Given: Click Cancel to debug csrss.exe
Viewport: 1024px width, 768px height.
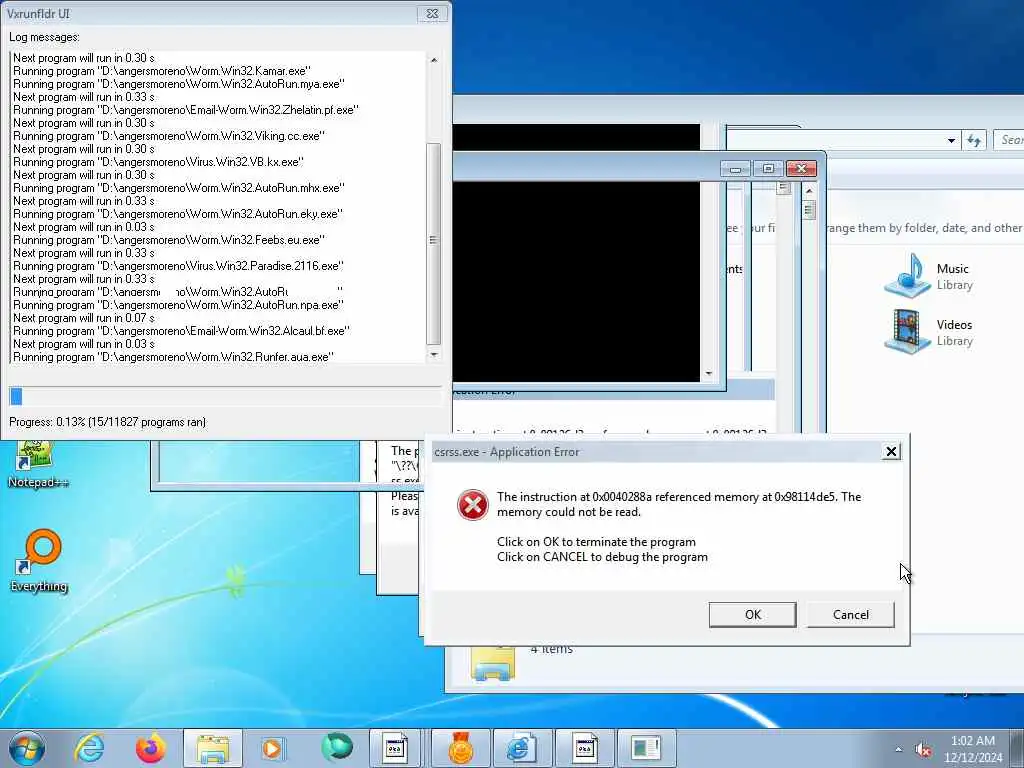Looking at the screenshot, I should 850,615.
